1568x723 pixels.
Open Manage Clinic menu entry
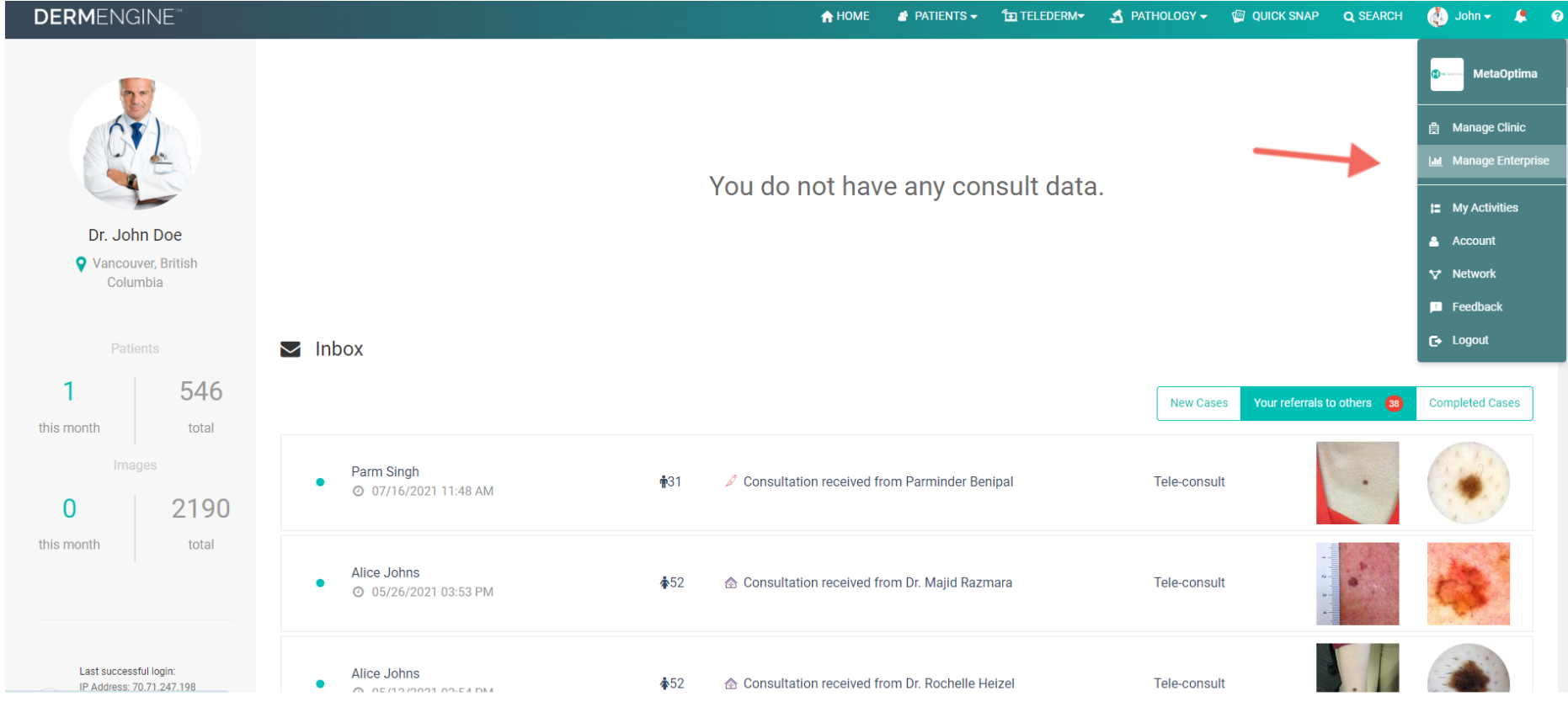click(x=1488, y=128)
